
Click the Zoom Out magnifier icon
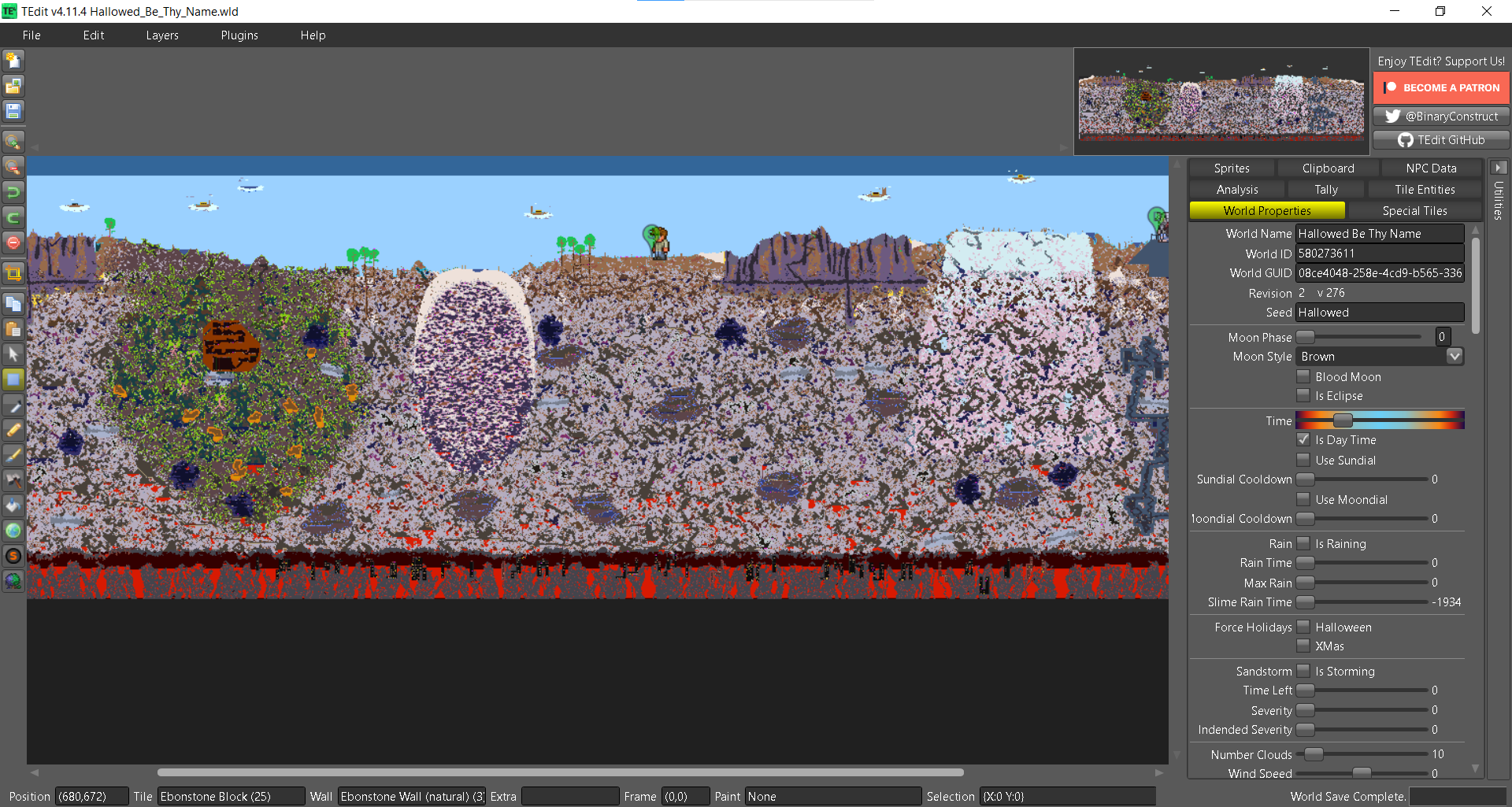point(13,167)
